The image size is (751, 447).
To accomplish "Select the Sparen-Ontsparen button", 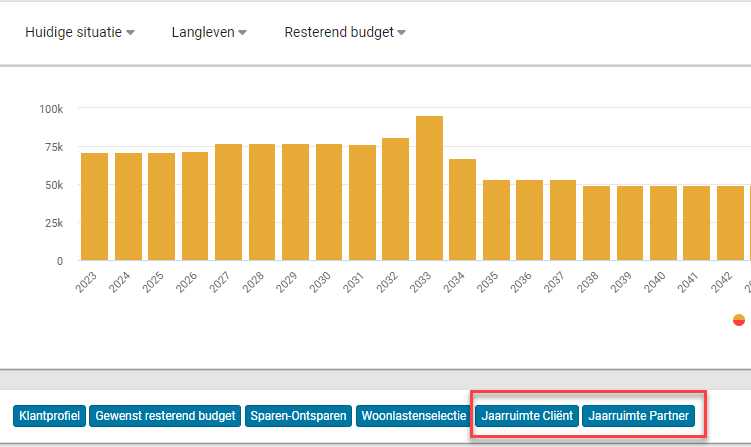I will point(298,415).
